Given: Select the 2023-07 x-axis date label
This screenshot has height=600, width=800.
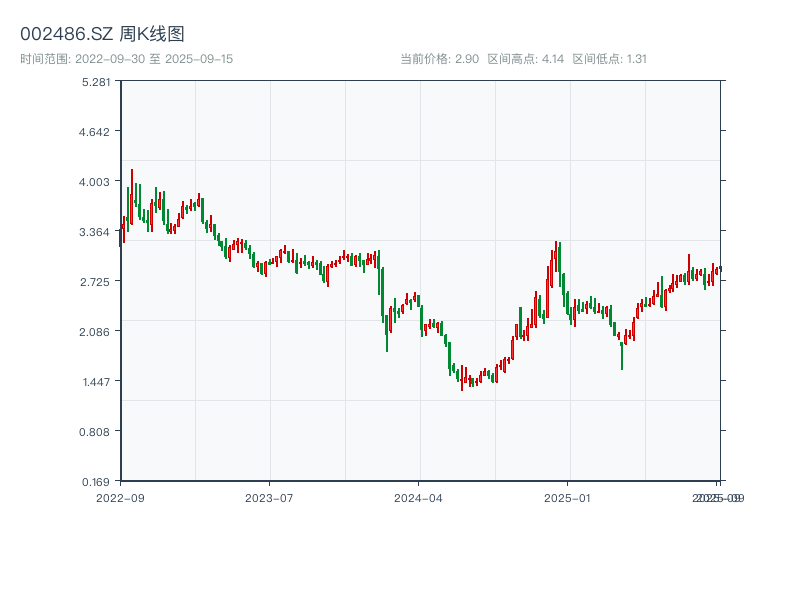Looking at the screenshot, I should 270,497.
